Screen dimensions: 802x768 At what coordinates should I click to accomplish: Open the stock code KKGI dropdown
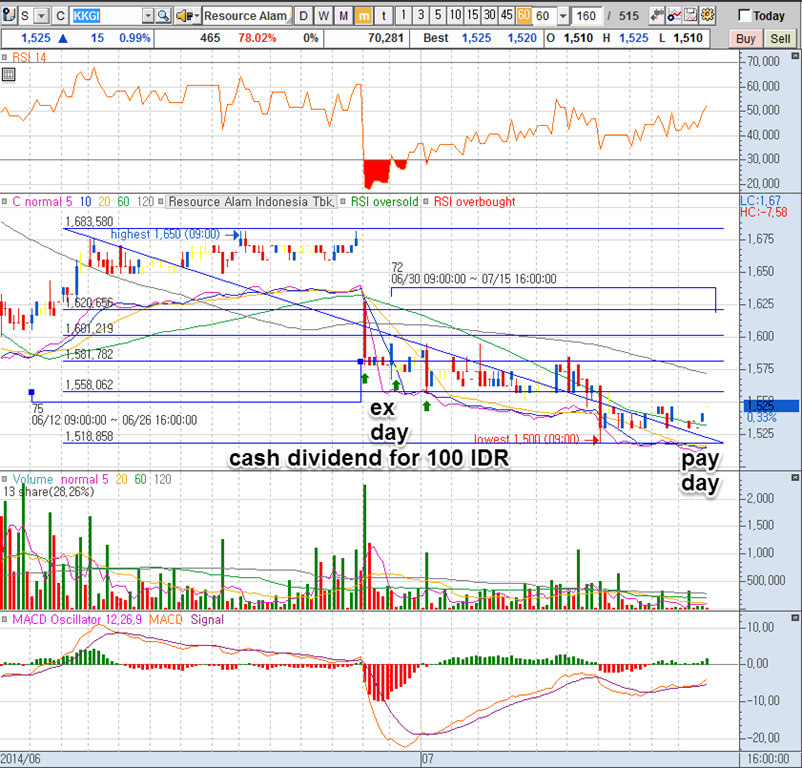pyautogui.click(x=148, y=16)
